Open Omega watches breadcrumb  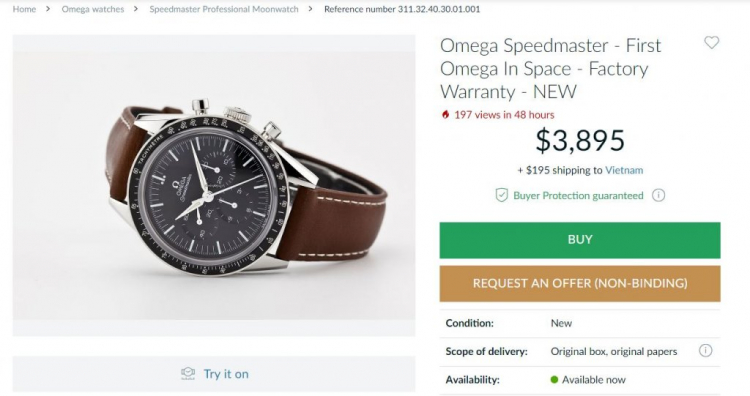pos(93,9)
